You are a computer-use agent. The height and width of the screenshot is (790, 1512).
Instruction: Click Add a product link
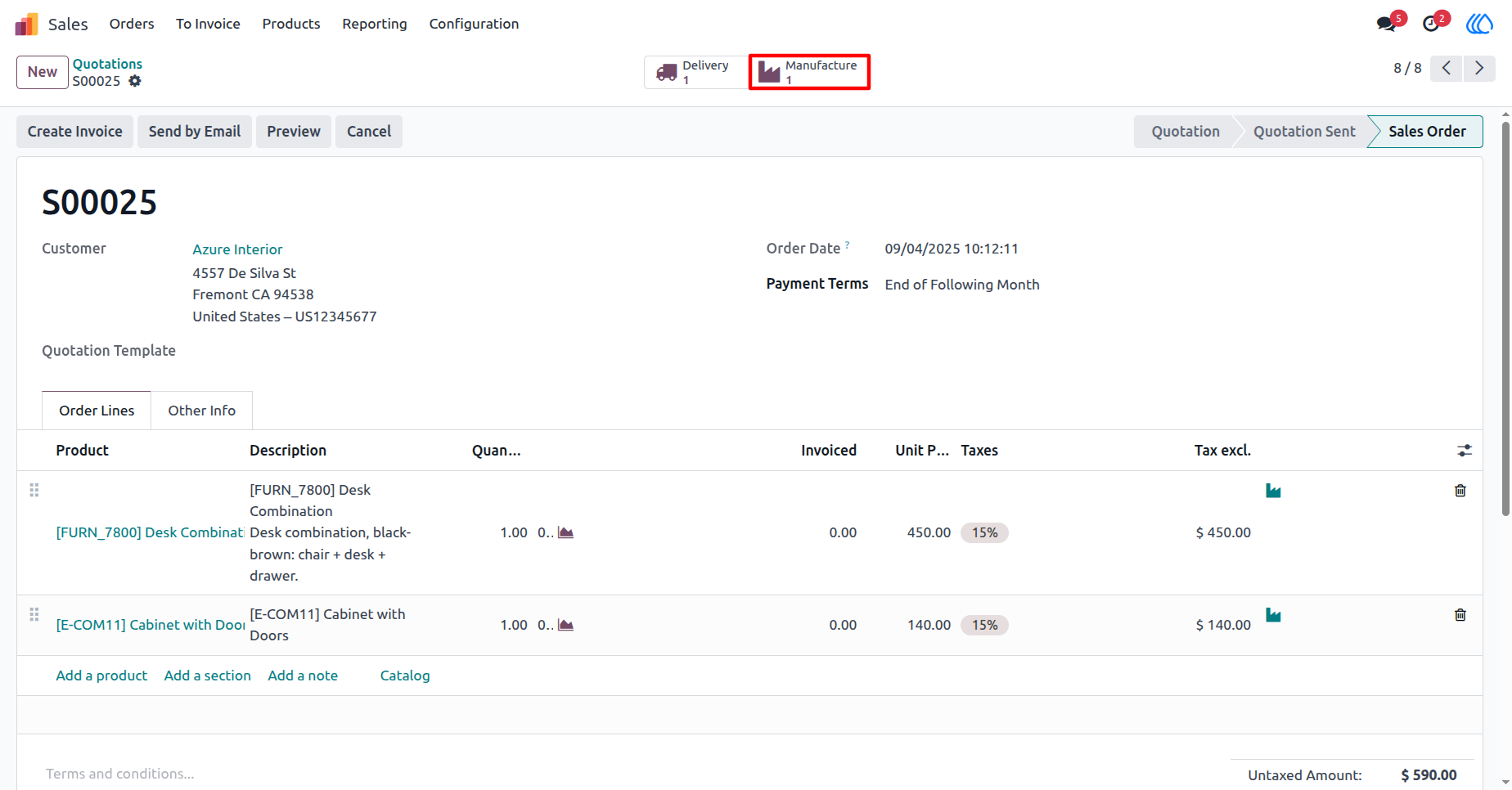(101, 676)
